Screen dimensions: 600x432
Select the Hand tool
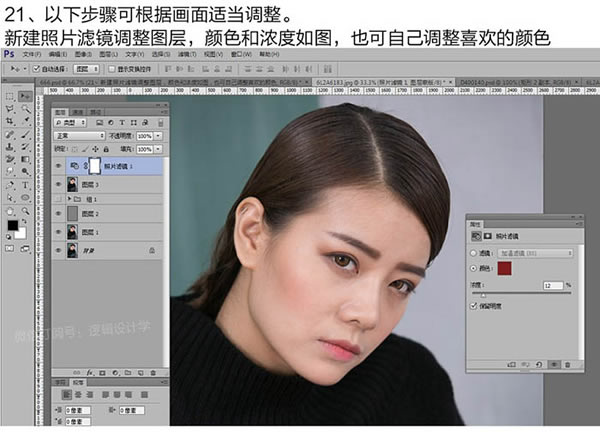10,211
